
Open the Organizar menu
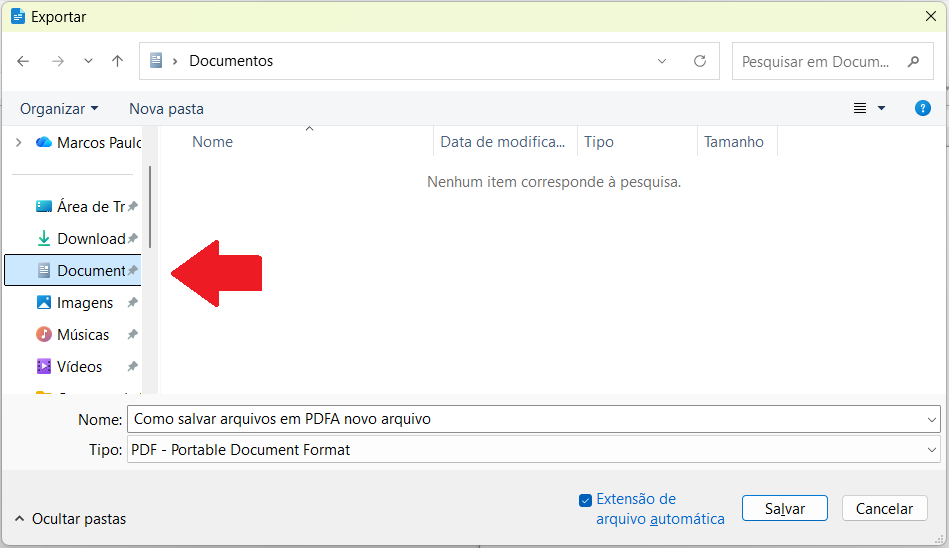tap(59, 108)
